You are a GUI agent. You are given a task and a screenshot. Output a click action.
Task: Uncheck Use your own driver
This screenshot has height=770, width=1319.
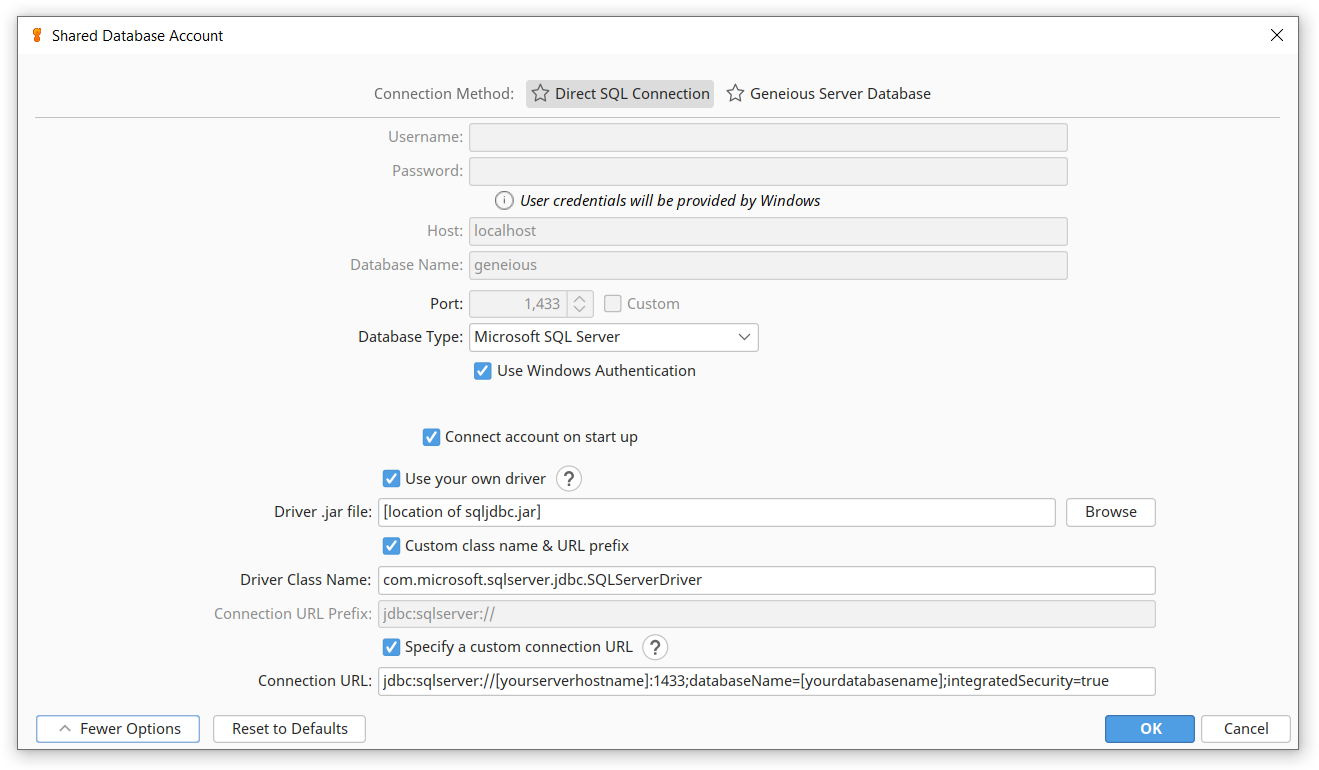(x=391, y=479)
